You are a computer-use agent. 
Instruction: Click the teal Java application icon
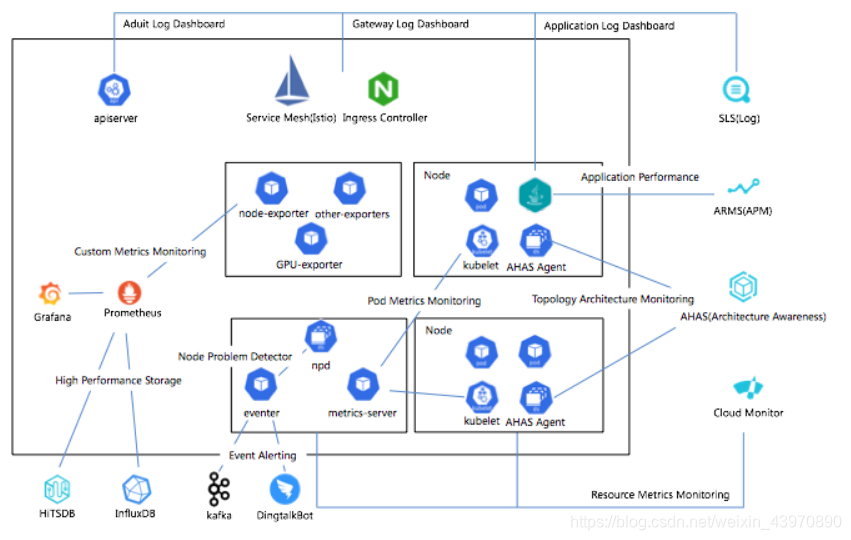(535, 195)
